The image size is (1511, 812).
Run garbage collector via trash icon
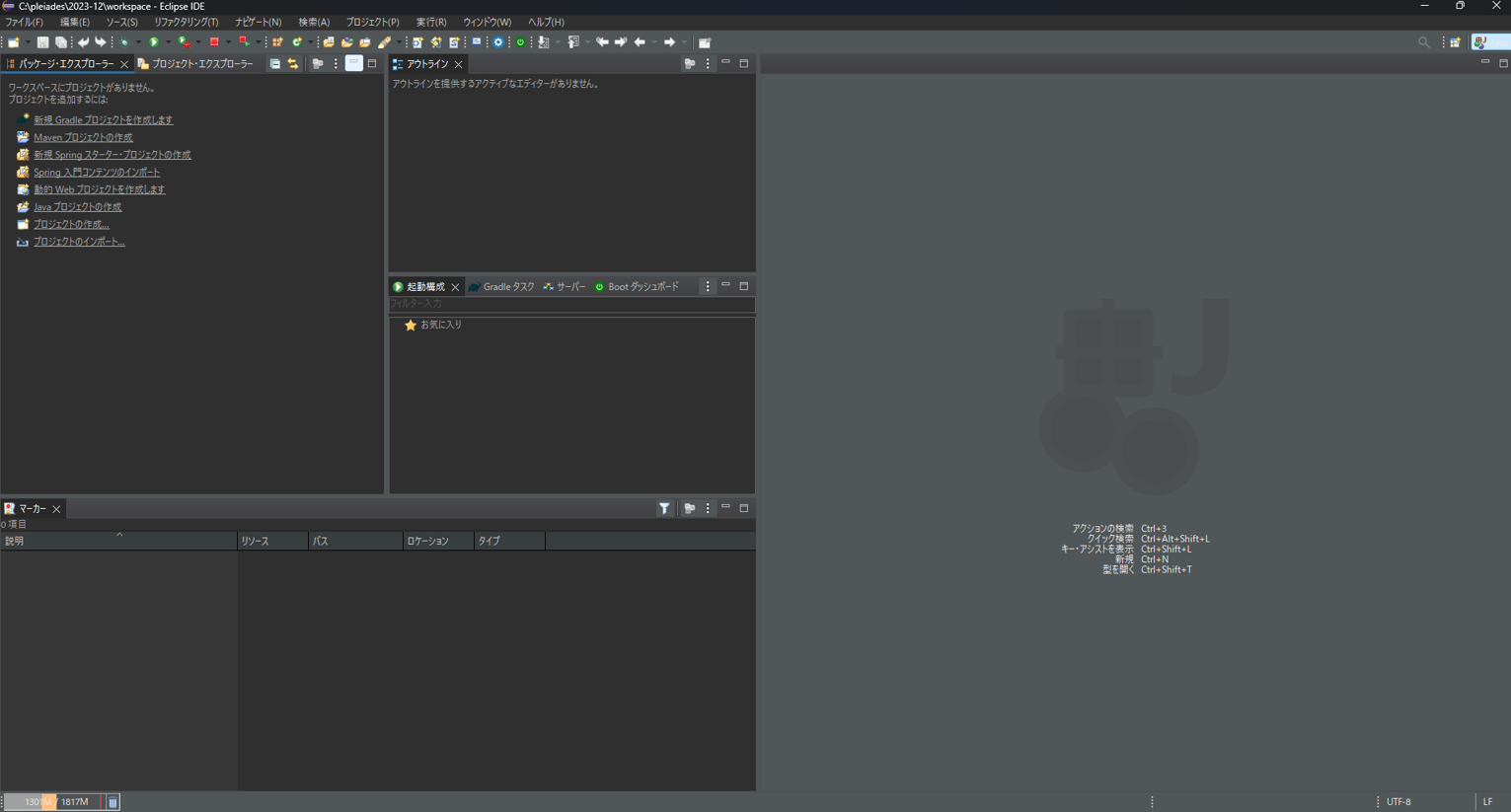(x=113, y=802)
